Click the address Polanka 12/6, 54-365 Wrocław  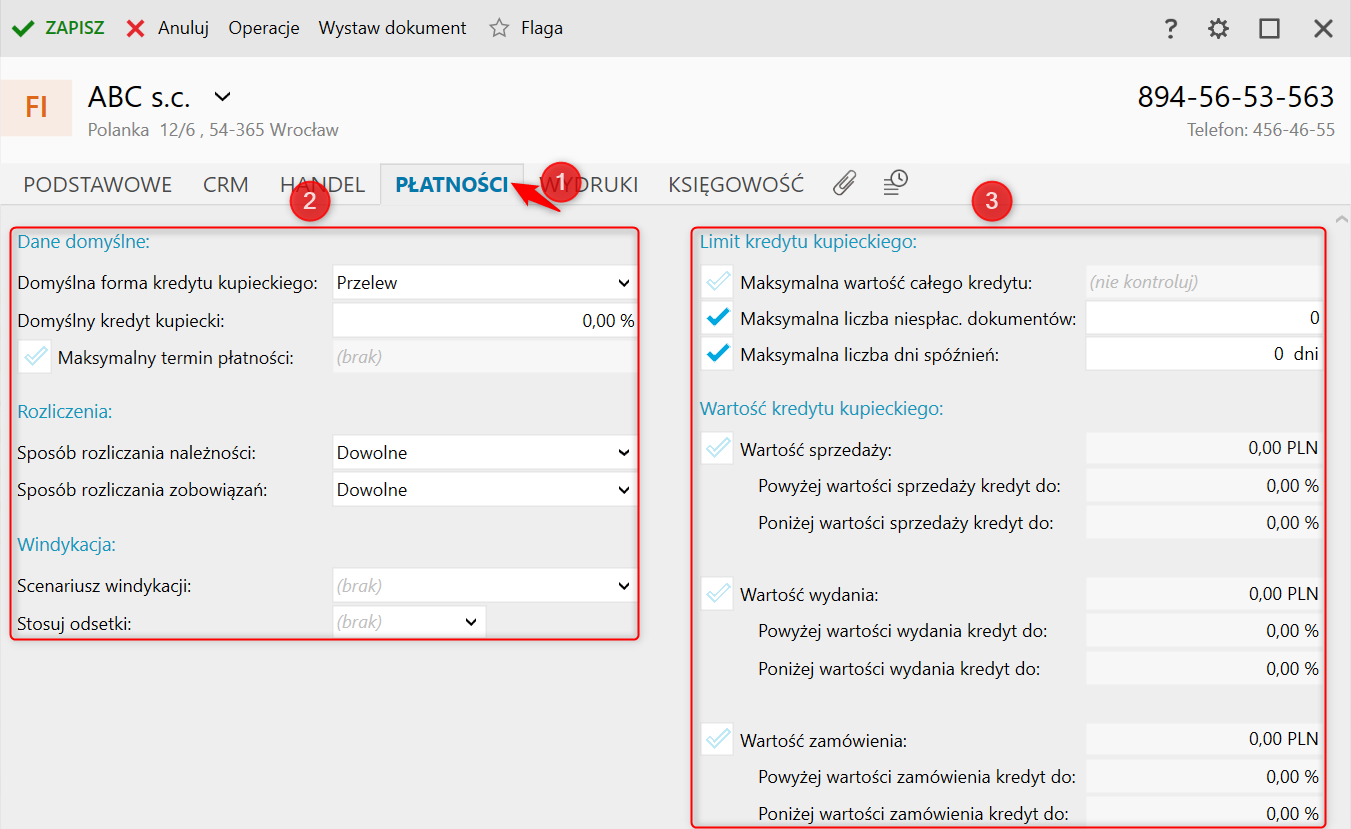point(213,130)
